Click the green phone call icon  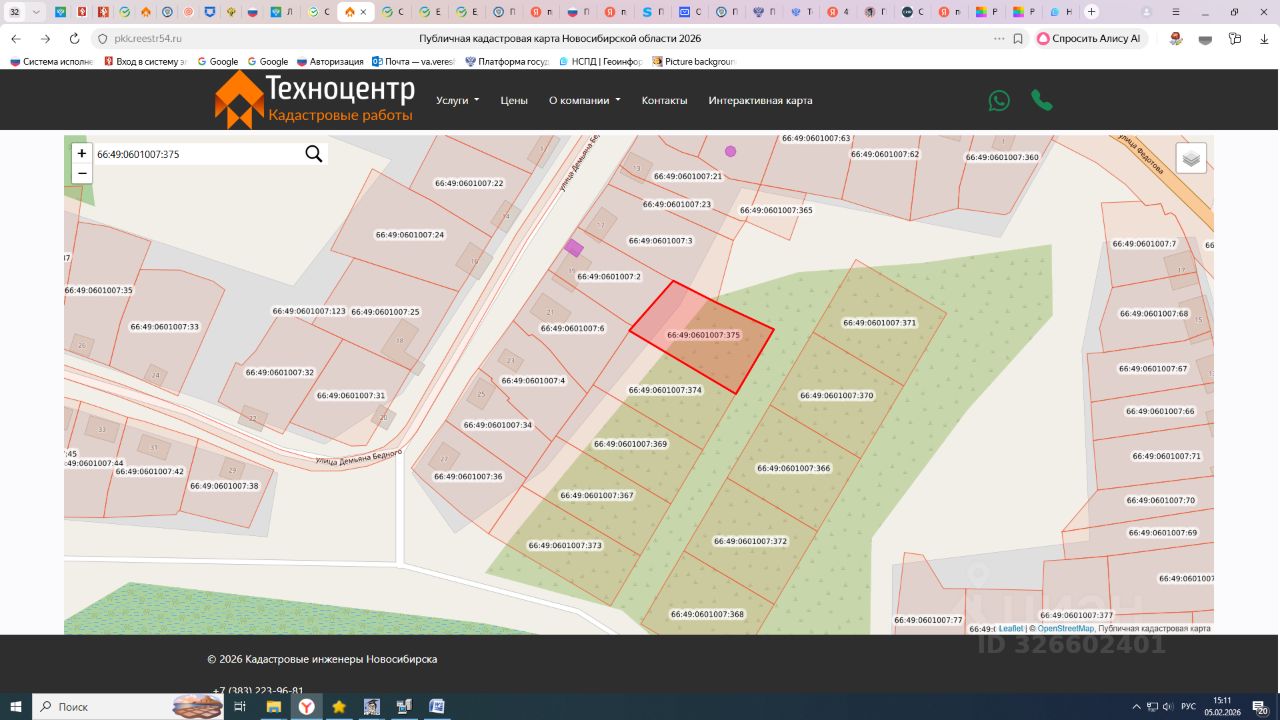coord(1041,100)
